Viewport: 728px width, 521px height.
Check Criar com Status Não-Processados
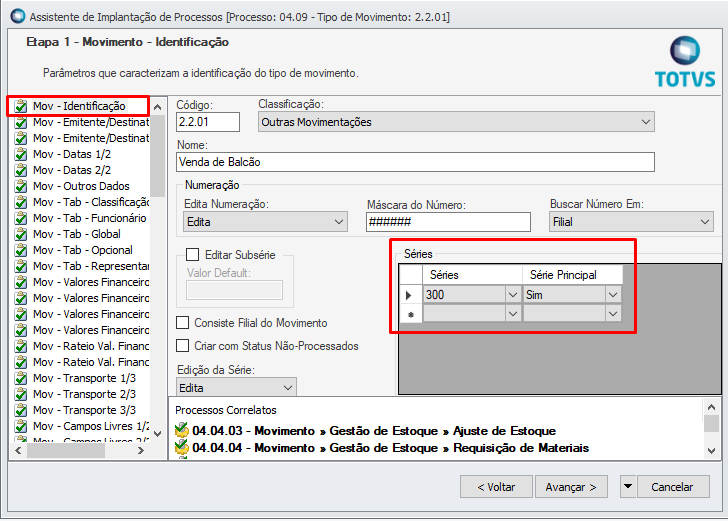pos(182,346)
